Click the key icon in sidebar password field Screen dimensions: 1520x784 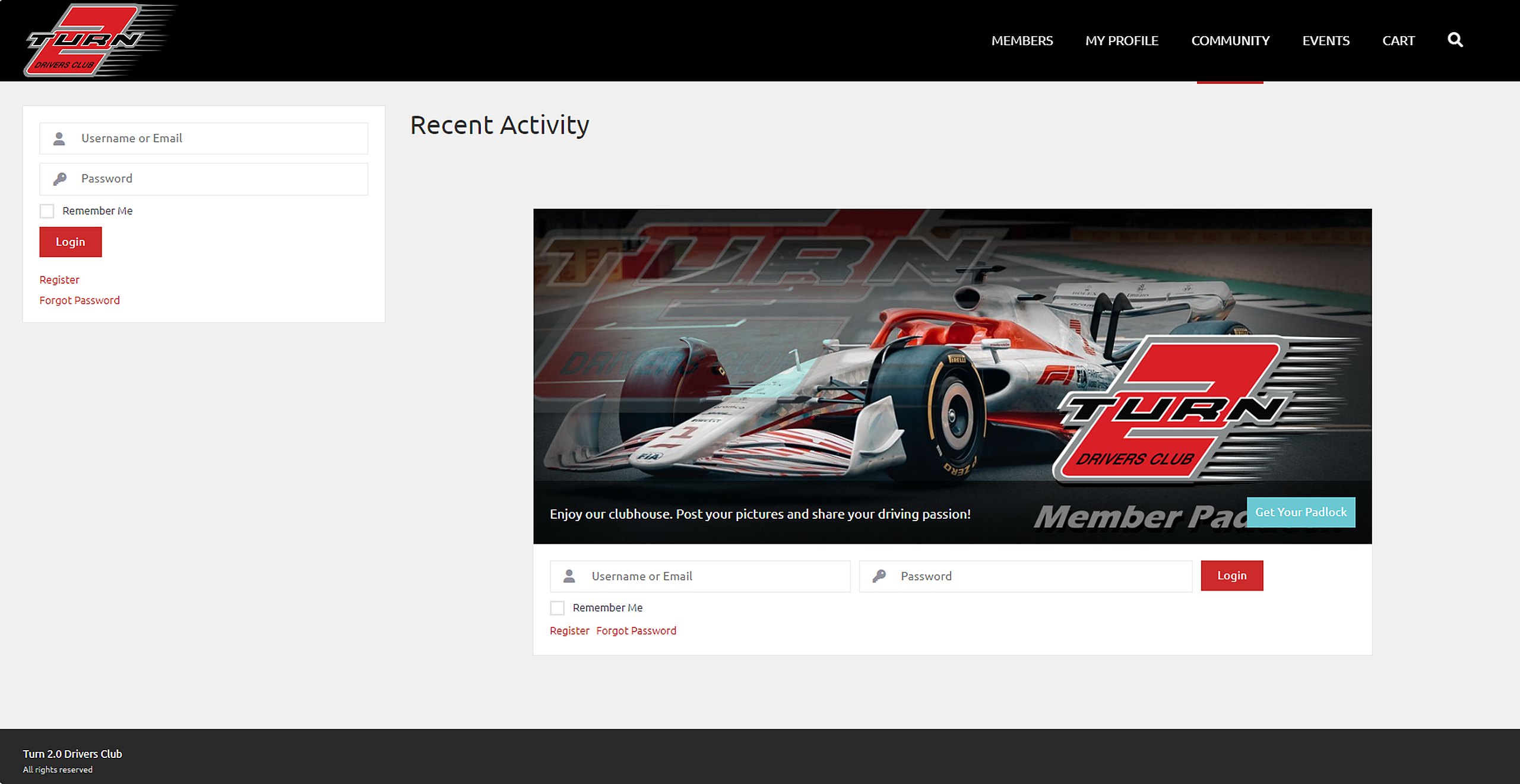click(x=59, y=179)
